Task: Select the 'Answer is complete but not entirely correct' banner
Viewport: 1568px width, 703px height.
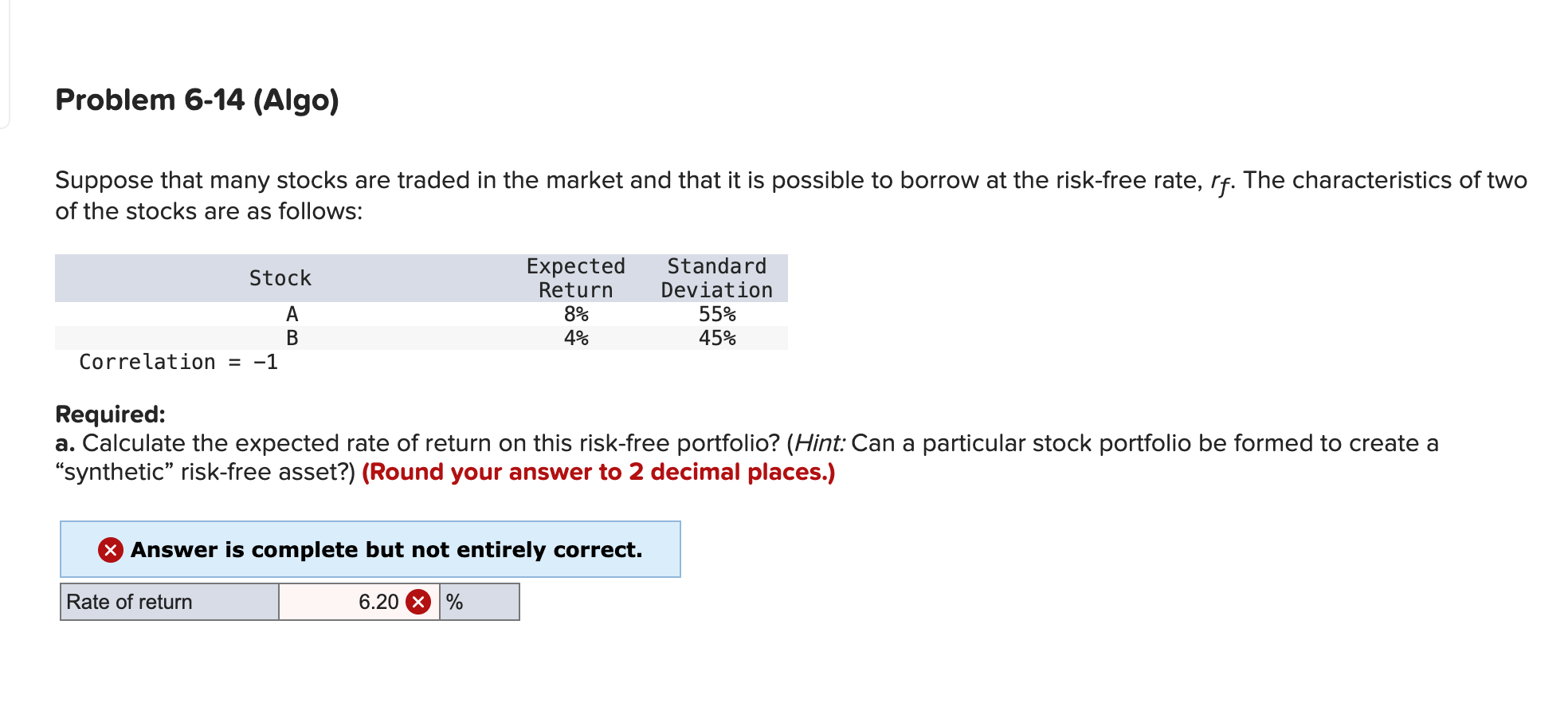Action: (x=369, y=549)
